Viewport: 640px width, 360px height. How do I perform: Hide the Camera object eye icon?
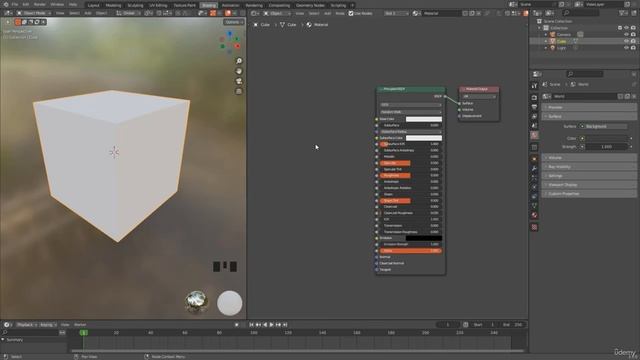(x=626, y=35)
